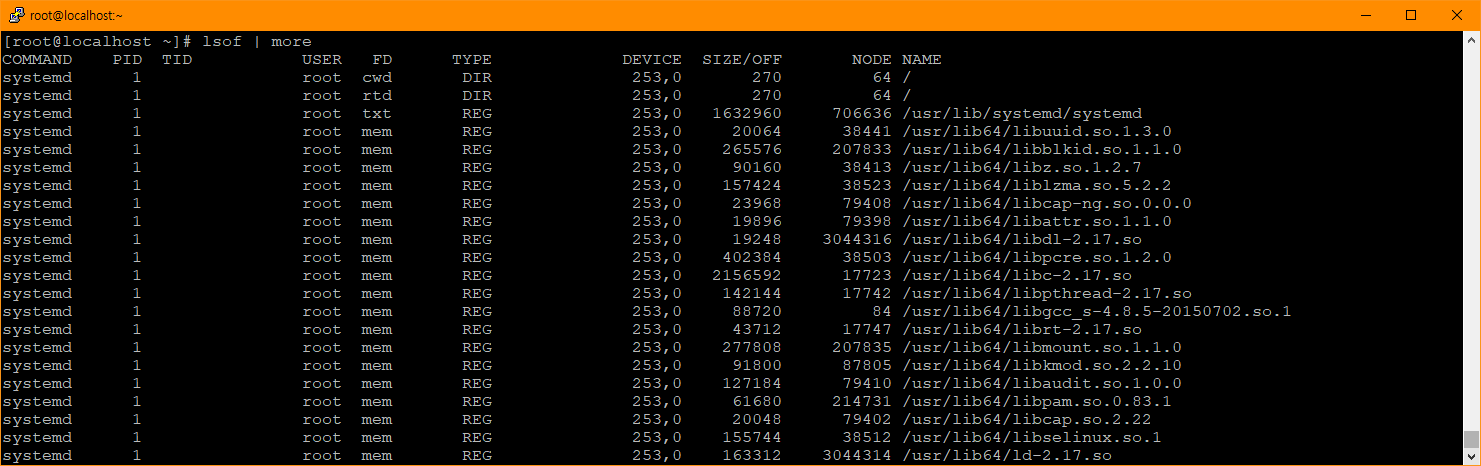Click size value 277808
The image size is (1481, 466).
pos(752,347)
